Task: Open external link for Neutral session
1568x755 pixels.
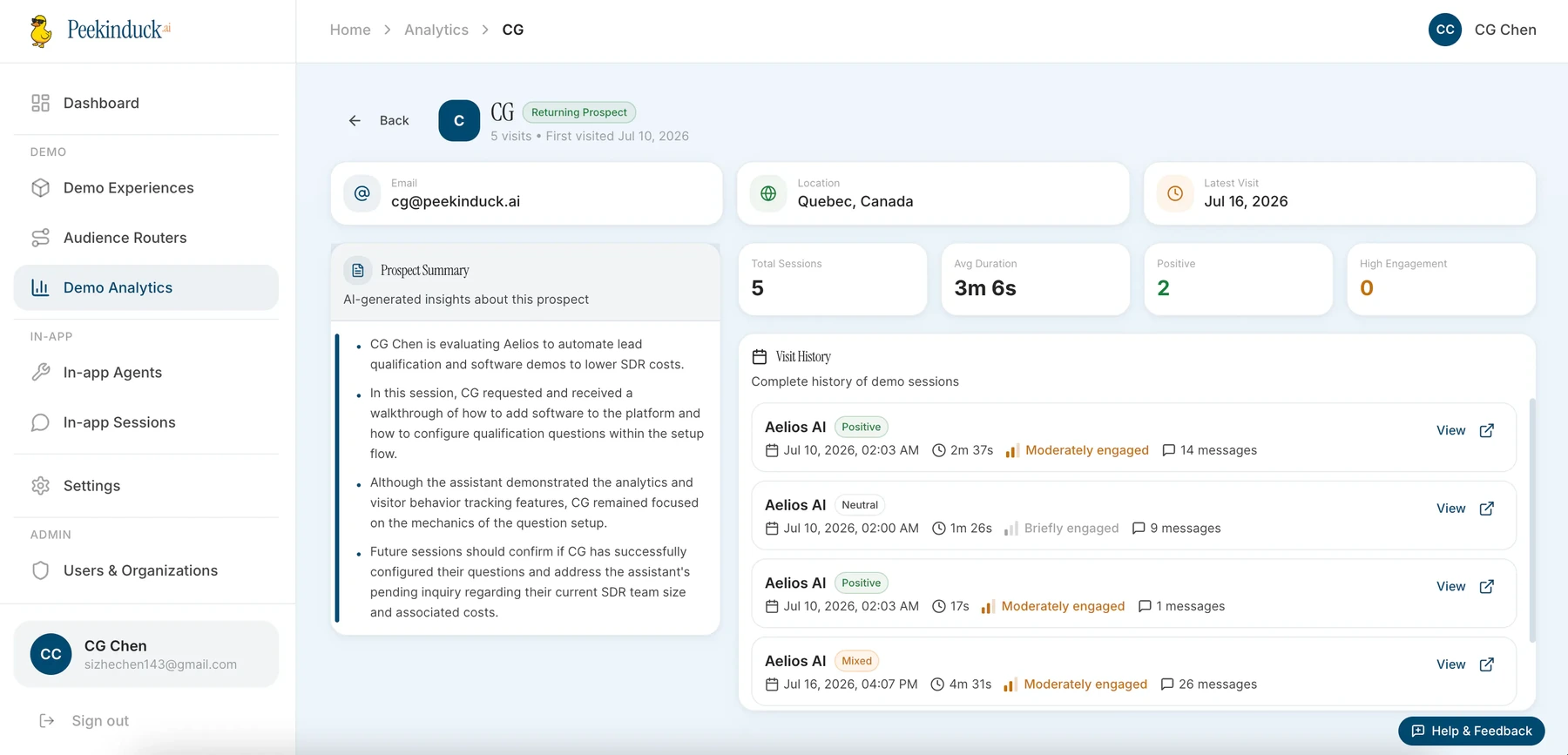Action: (1487, 509)
